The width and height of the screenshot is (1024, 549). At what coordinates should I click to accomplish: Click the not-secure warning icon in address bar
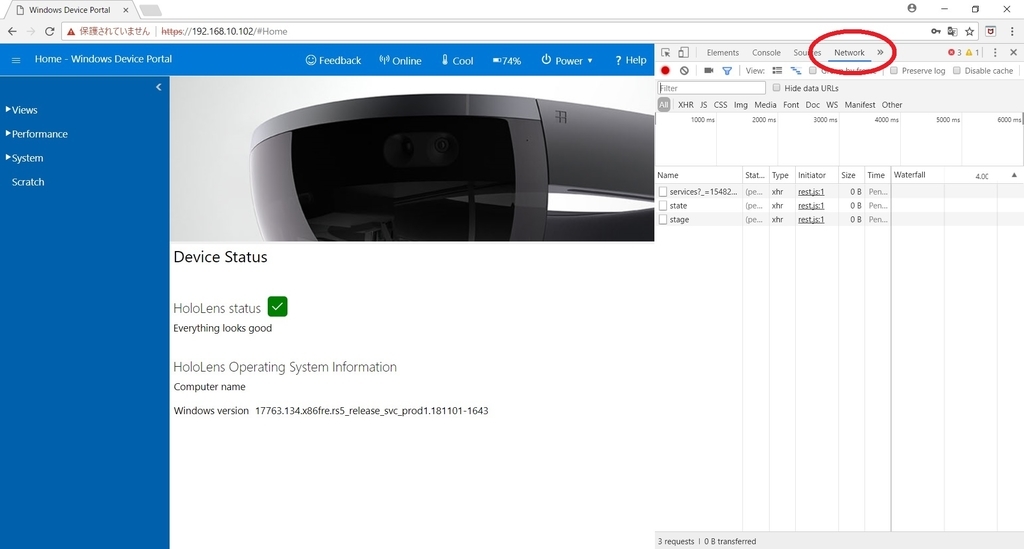(x=71, y=31)
